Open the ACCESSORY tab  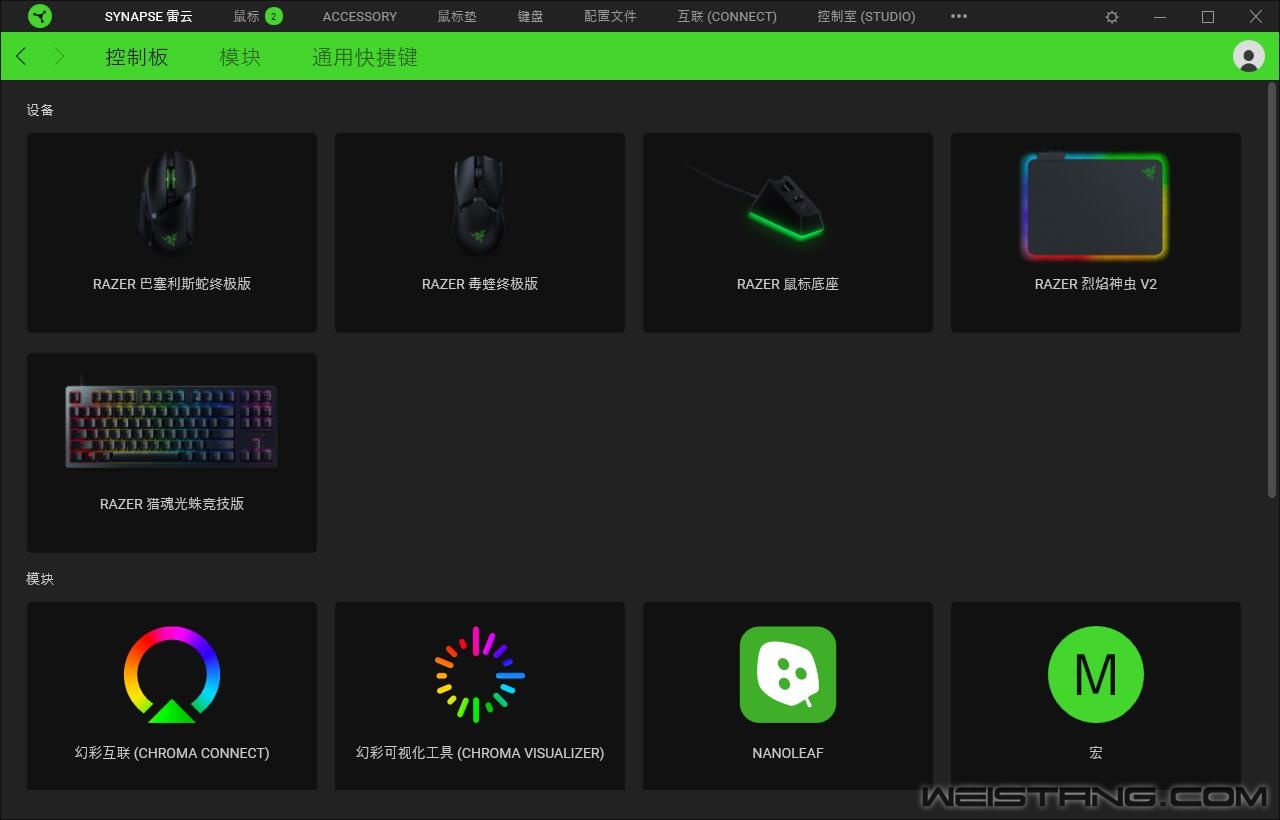pos(360,16)
